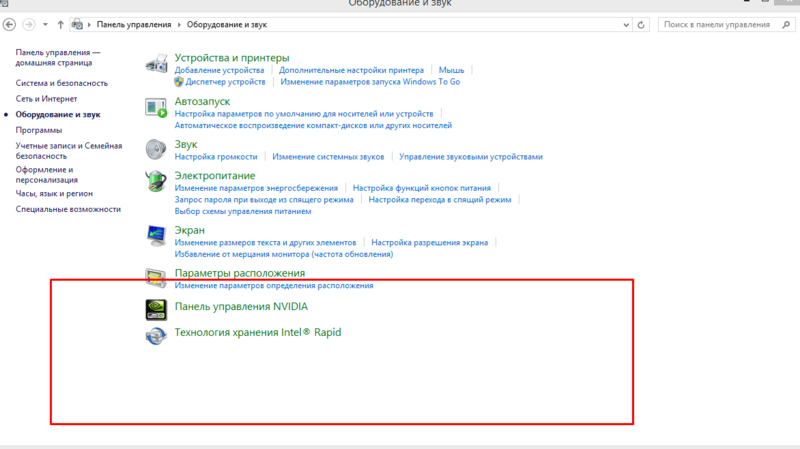
Task: Click Настройка параметров по умолчанию для носителей
Action: (304, 114)
